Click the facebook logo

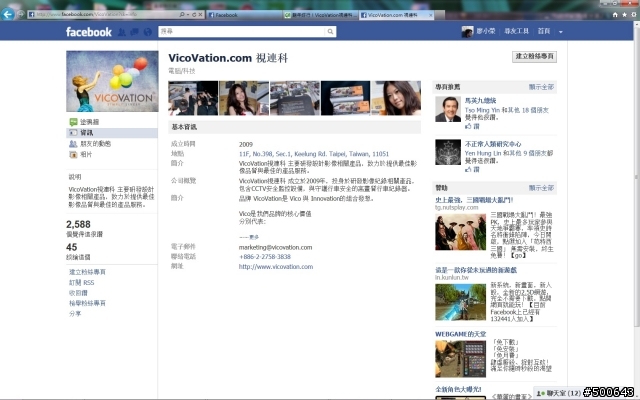[89, 32]
